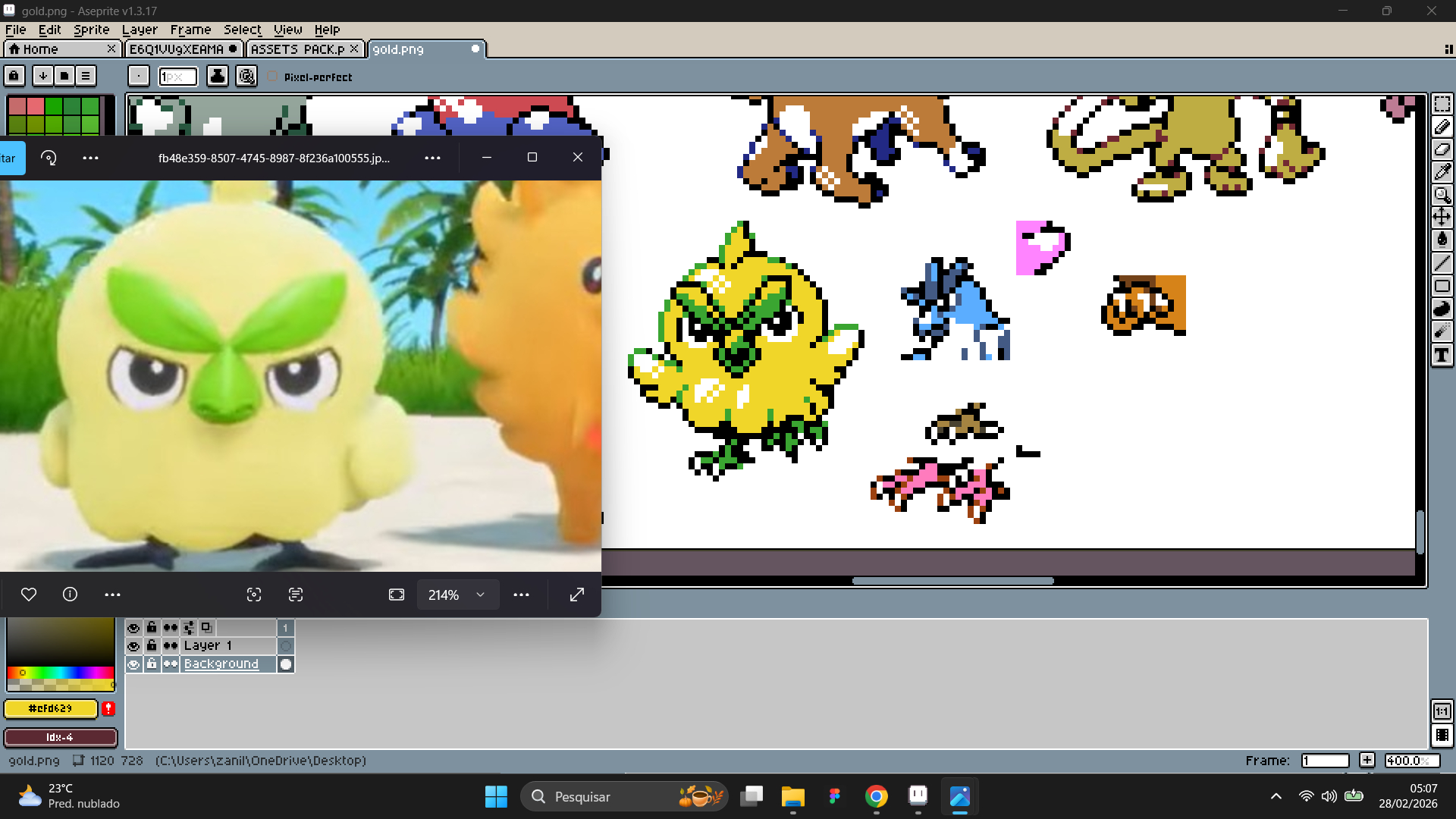
Task: Toggle Layer 1 lock icon
Action: (152, 645)
